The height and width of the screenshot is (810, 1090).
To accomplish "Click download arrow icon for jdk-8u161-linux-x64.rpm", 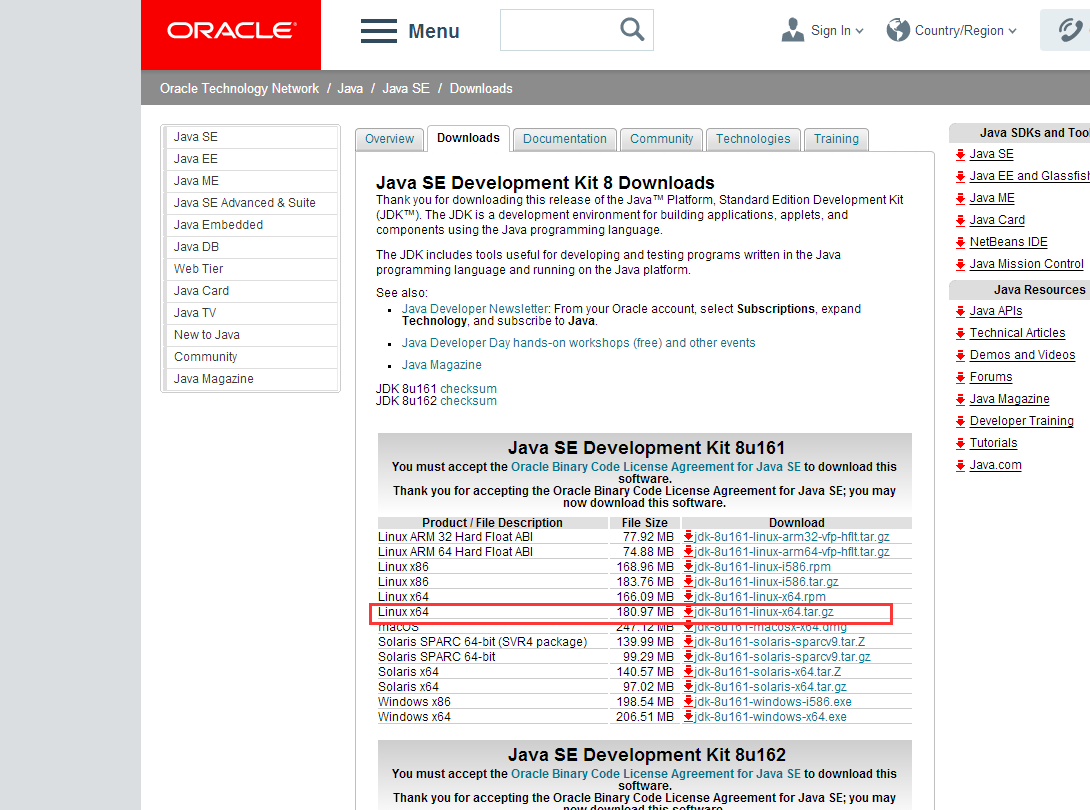I will [688, 597].
